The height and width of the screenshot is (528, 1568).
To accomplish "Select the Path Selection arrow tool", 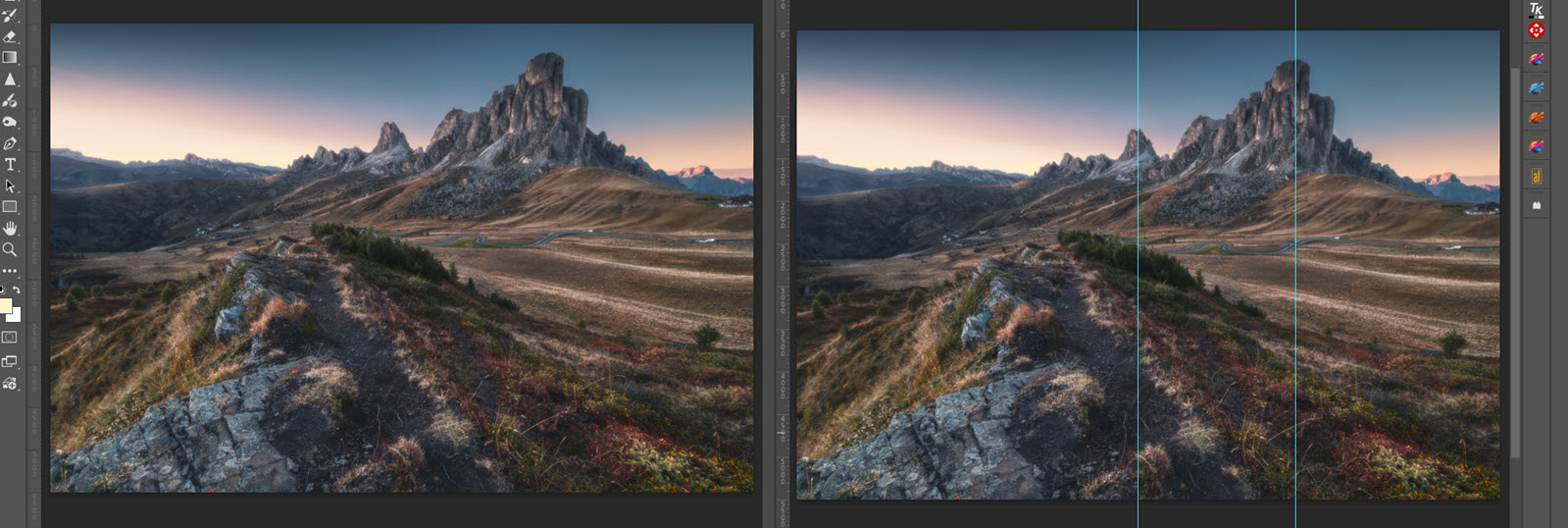I will [x=10, y=185].
